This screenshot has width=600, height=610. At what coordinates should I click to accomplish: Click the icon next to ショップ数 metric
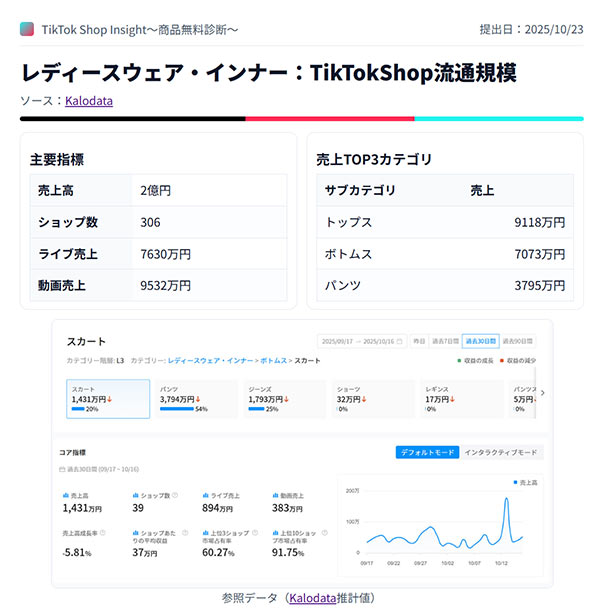[x=136, y=495]
